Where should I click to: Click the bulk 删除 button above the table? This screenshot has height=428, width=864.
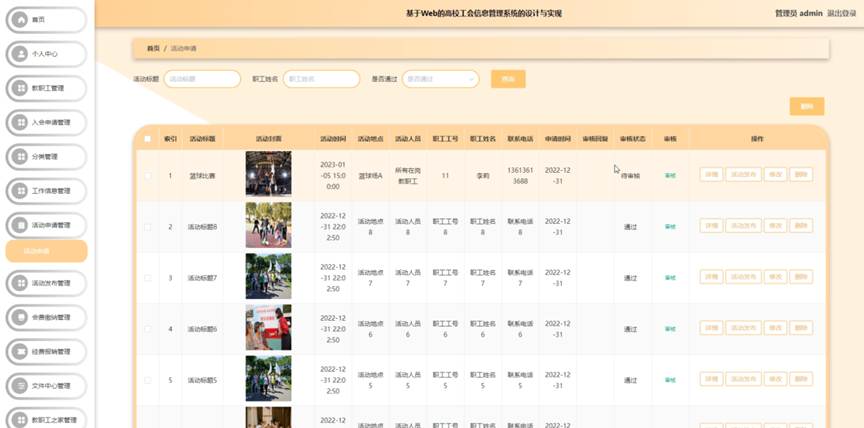coord(807,106)
